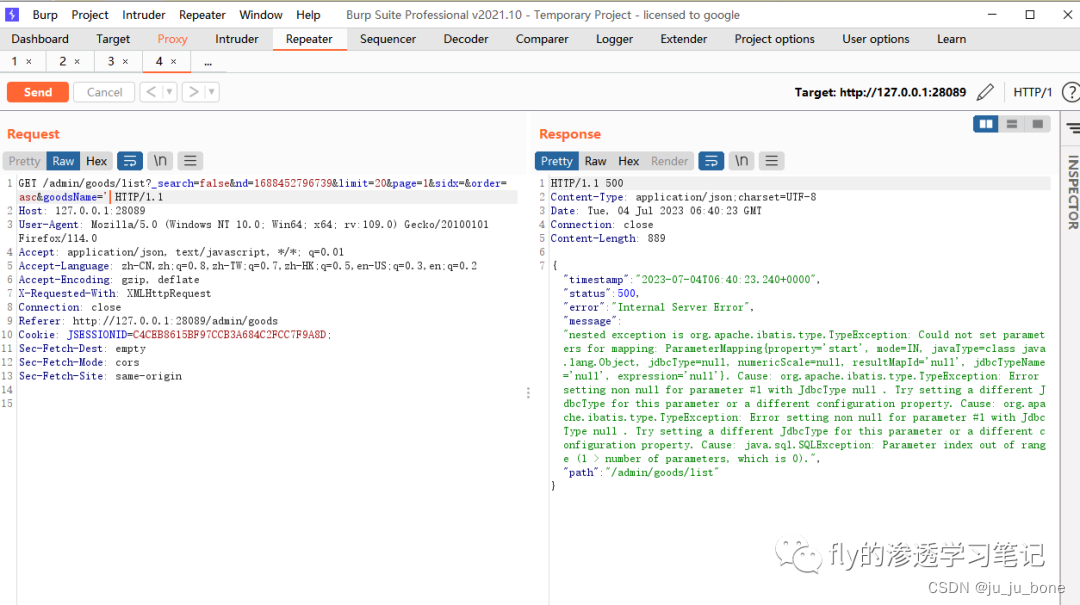This screenshot has height=605, width=1080.
Task: Send the request
Action: tap(38, 92)
